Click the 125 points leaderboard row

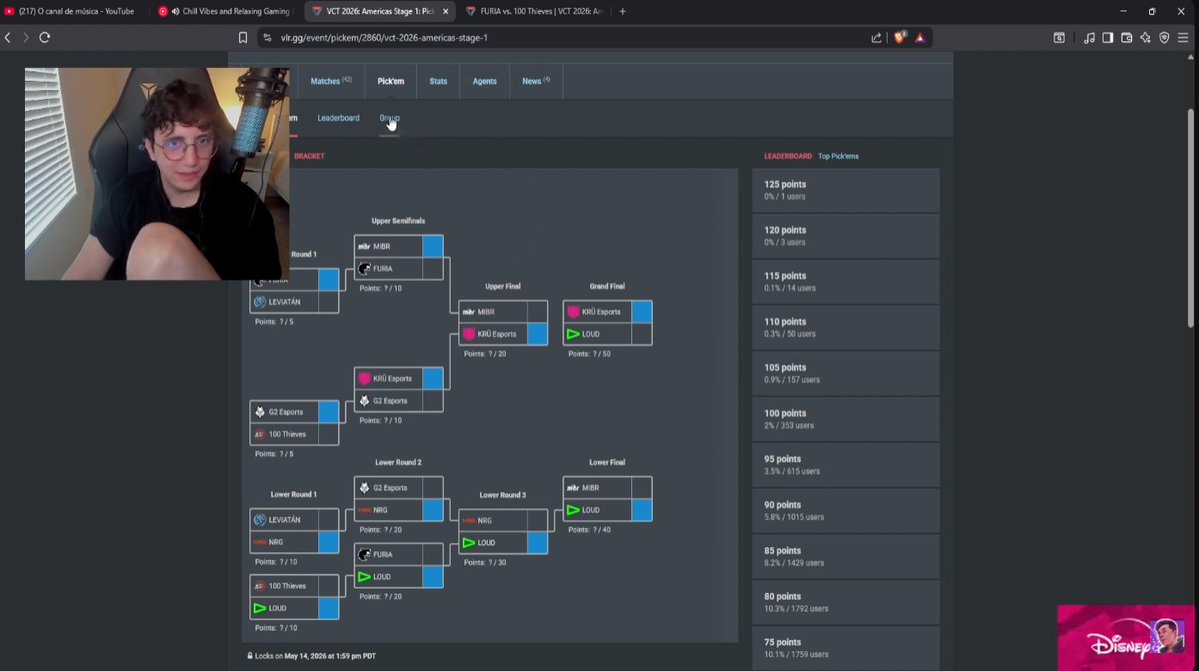tap(846, 190)
